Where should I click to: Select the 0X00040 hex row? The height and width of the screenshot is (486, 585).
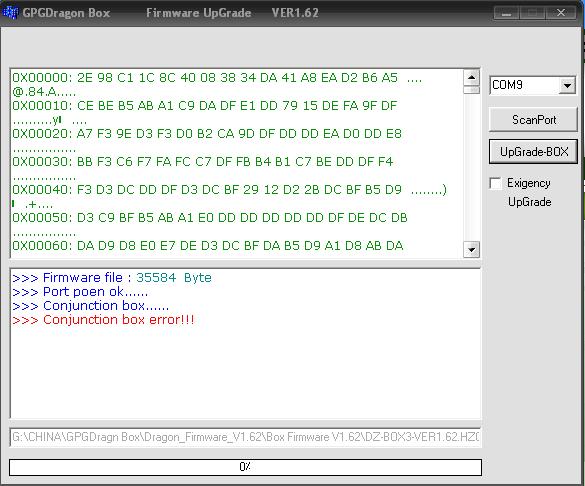click(x=229, y=190)
